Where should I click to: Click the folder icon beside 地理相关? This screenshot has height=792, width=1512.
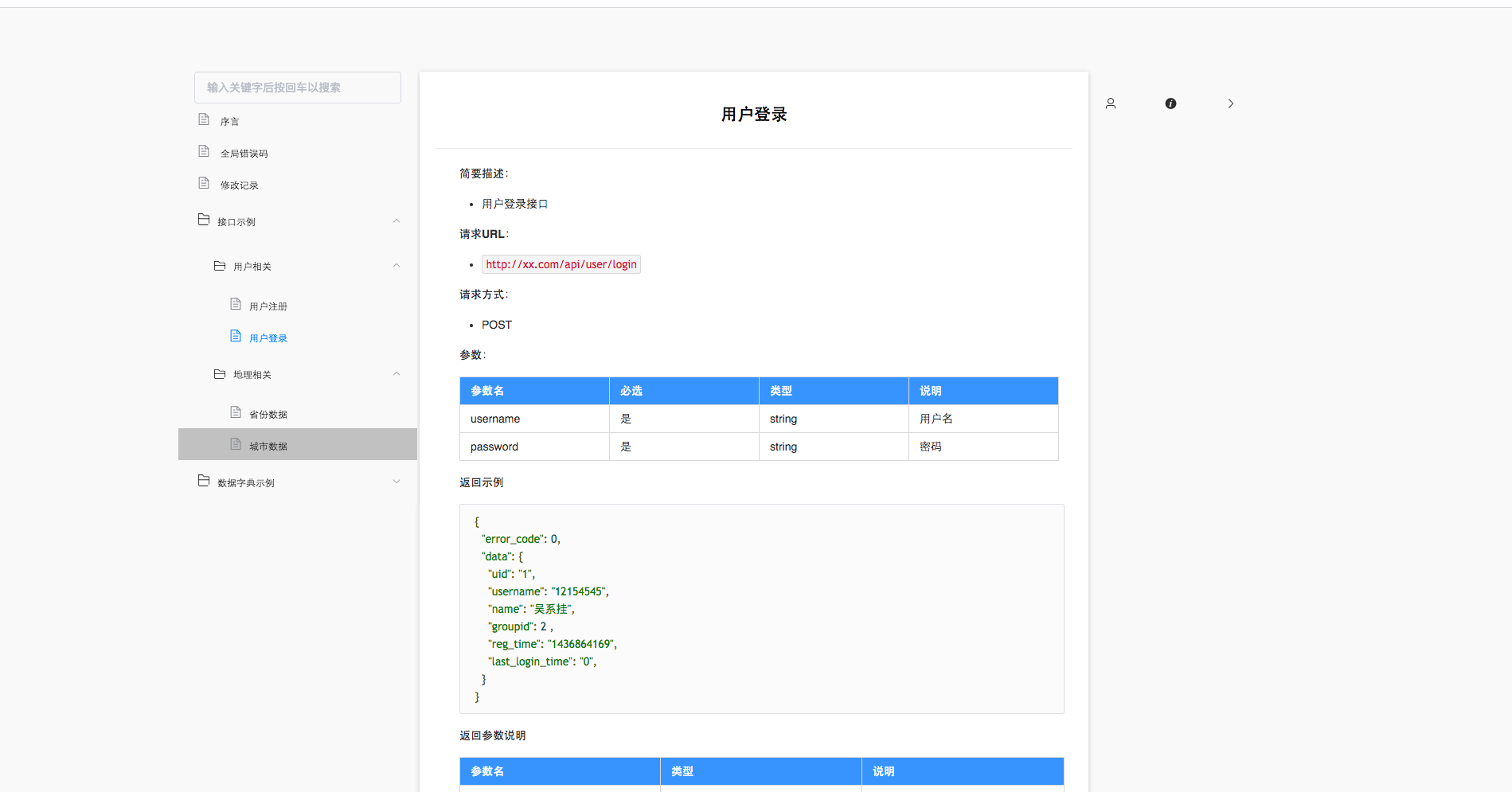220,373
